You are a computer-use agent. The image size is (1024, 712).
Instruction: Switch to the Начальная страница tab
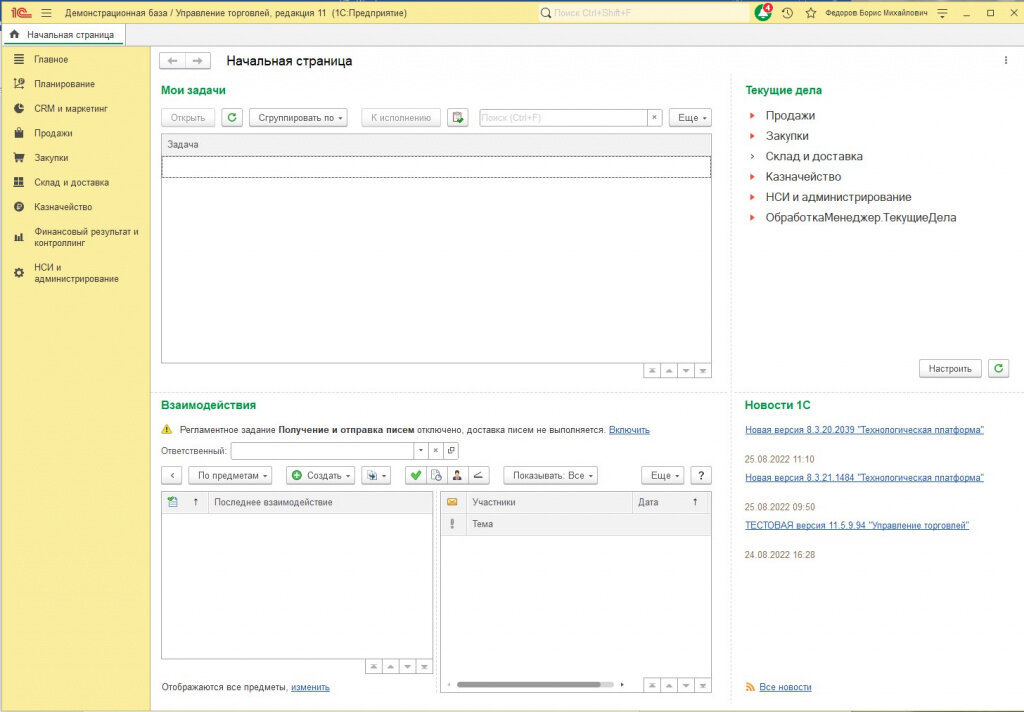63,35
